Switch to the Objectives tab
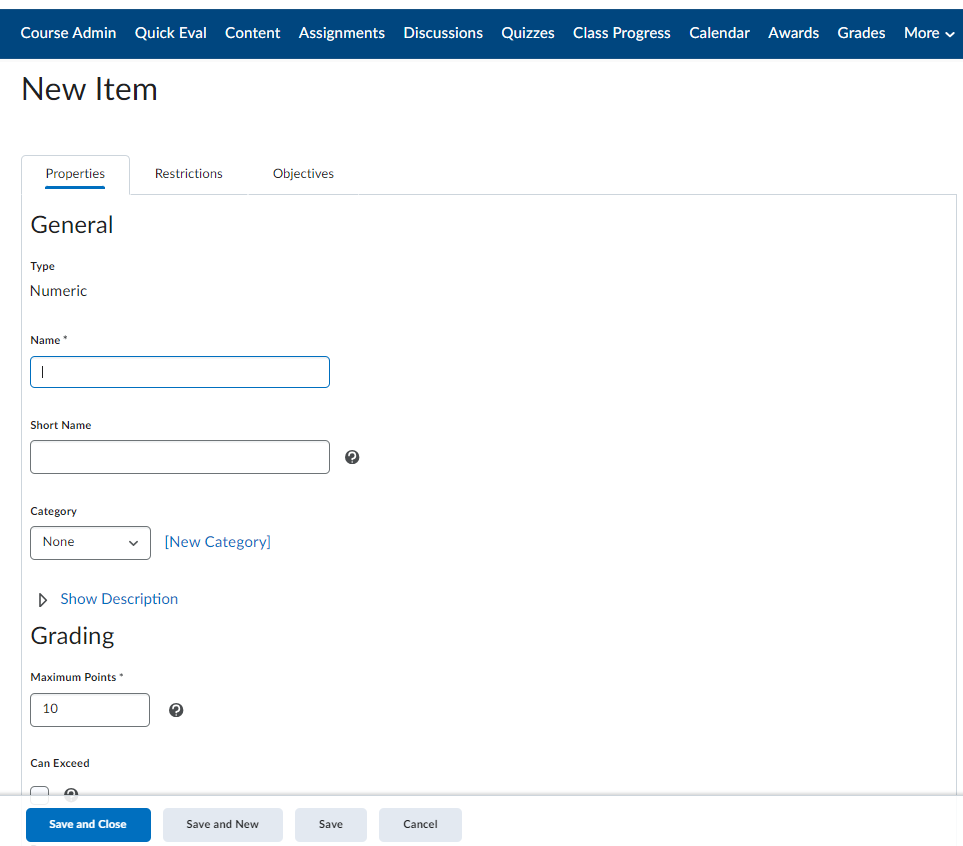Screen dimensions: 963x846 point(303,174)
